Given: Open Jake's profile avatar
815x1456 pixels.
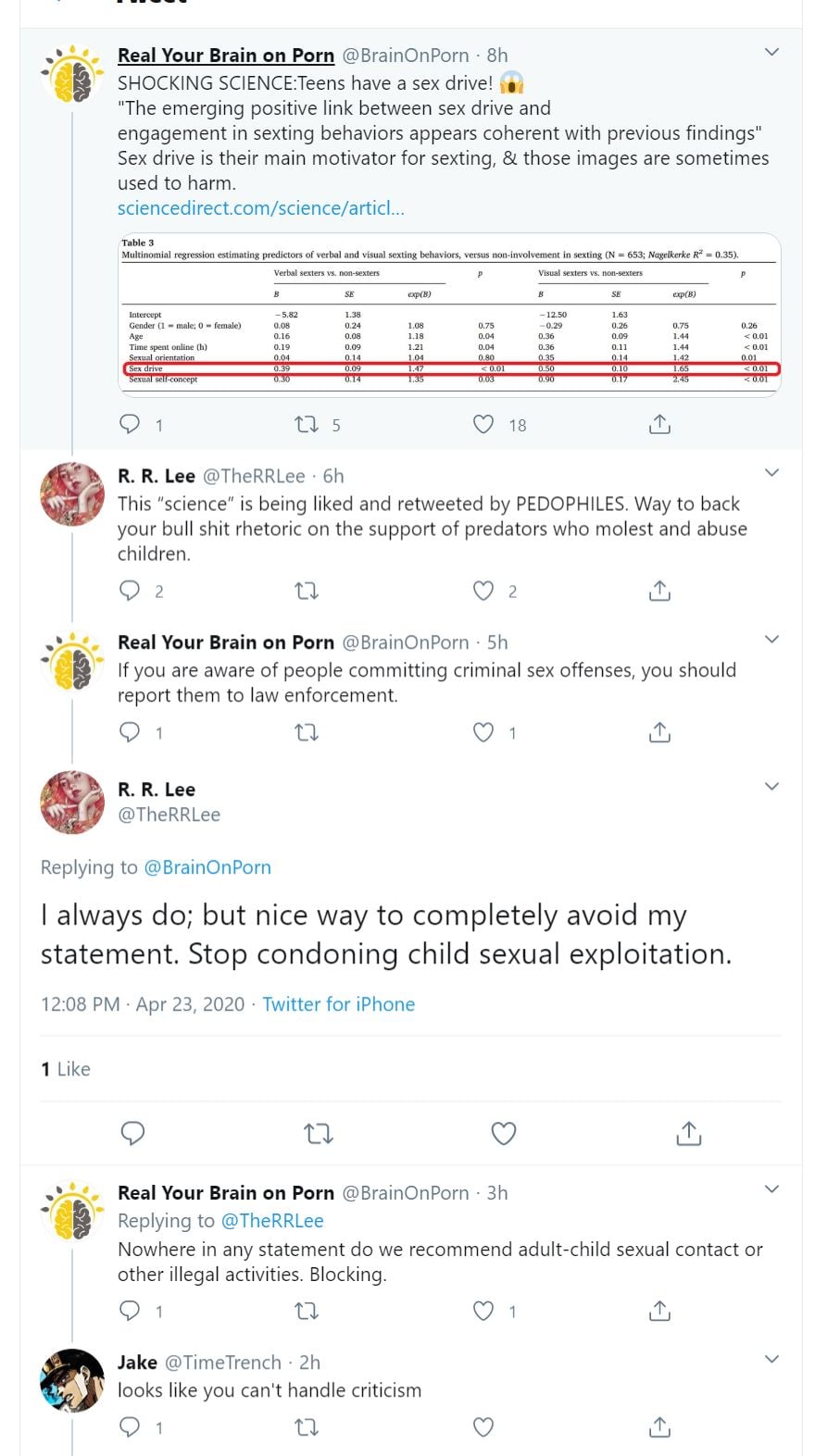Looking at the screenshot, I should tap(72, 1380).
